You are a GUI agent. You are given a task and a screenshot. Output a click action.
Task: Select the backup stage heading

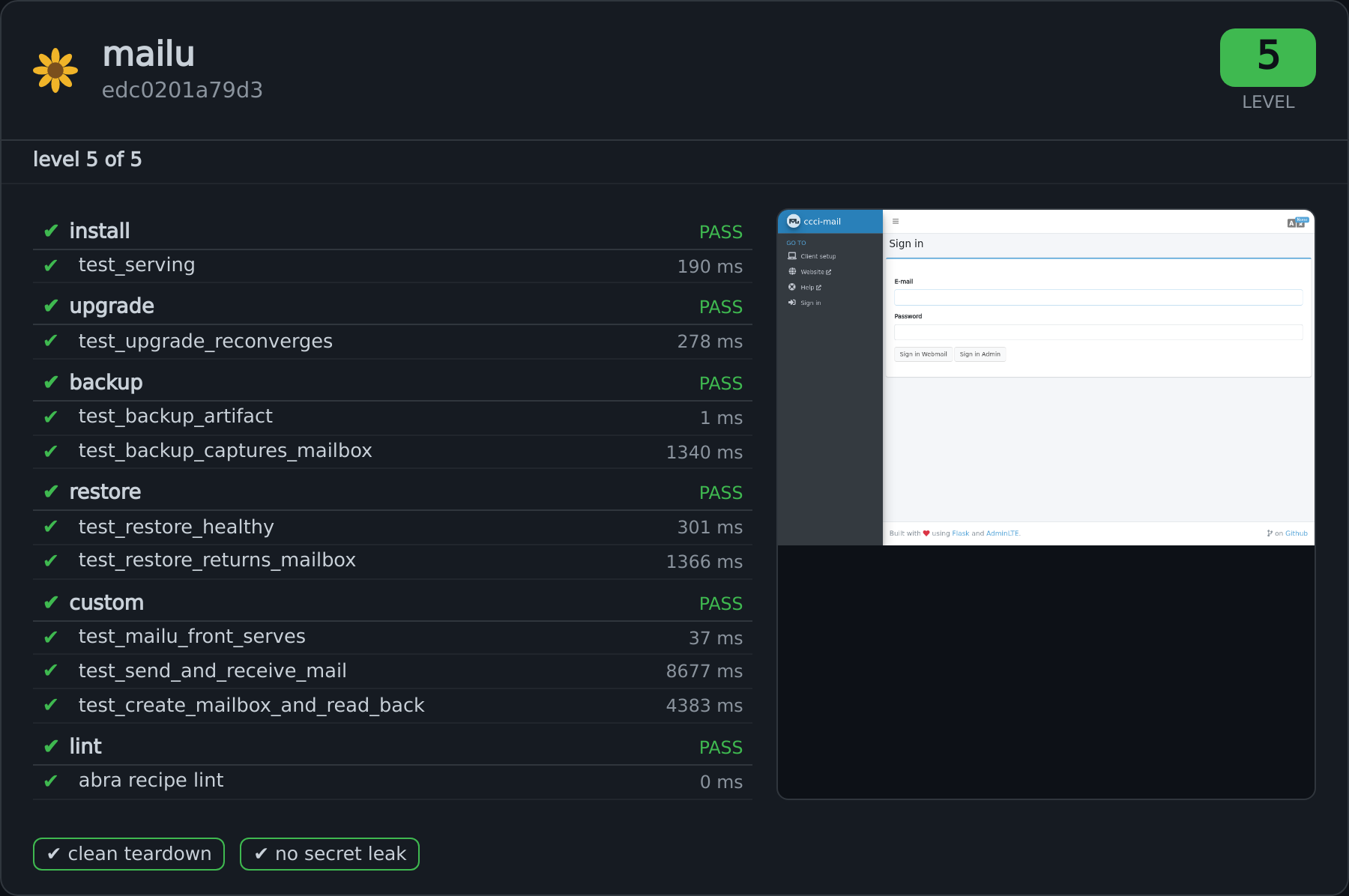pos(106,382)
